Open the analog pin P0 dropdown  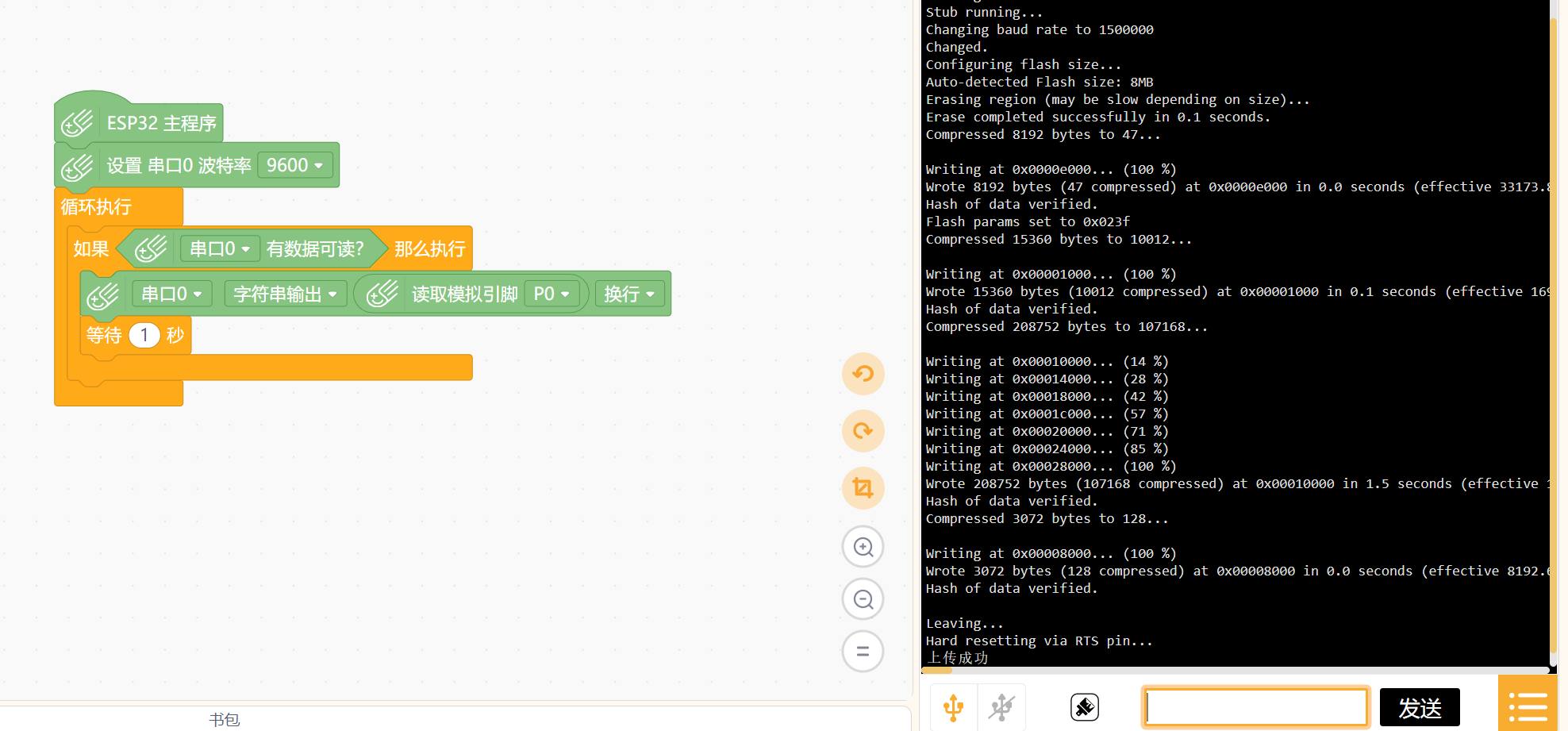point(551,294)
